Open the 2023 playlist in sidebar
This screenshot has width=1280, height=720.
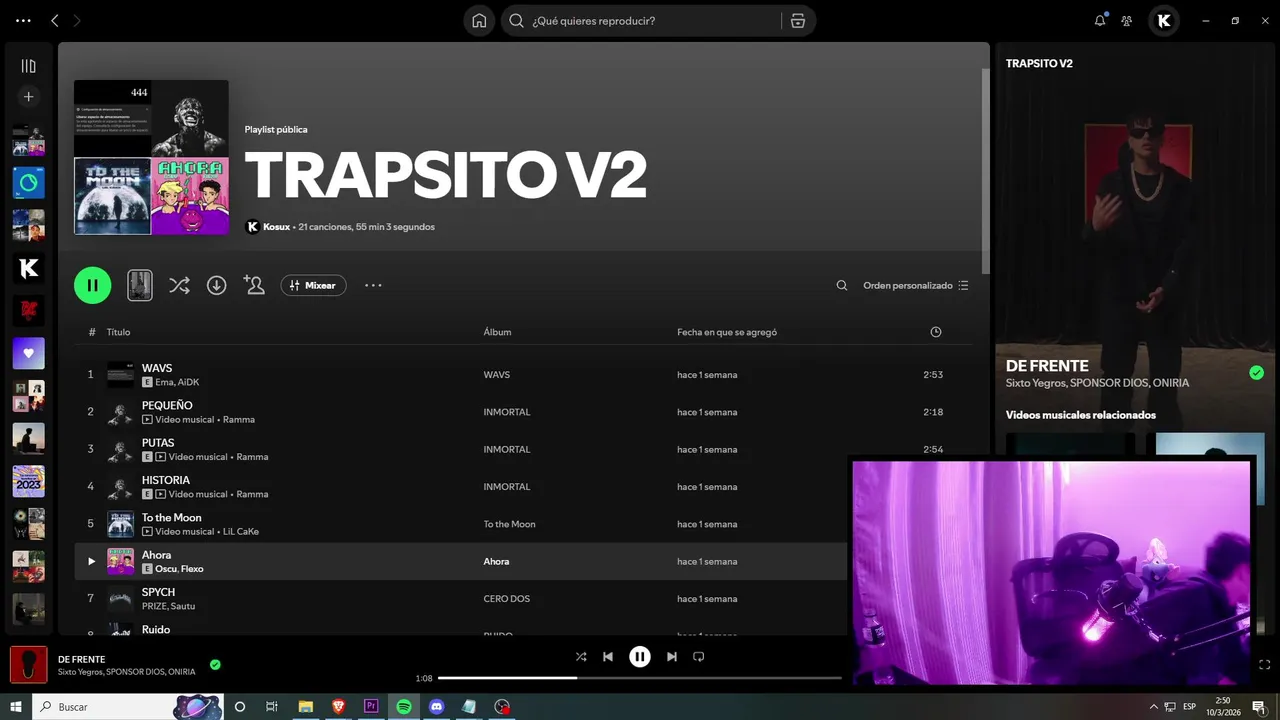click(x=28, y=481)
